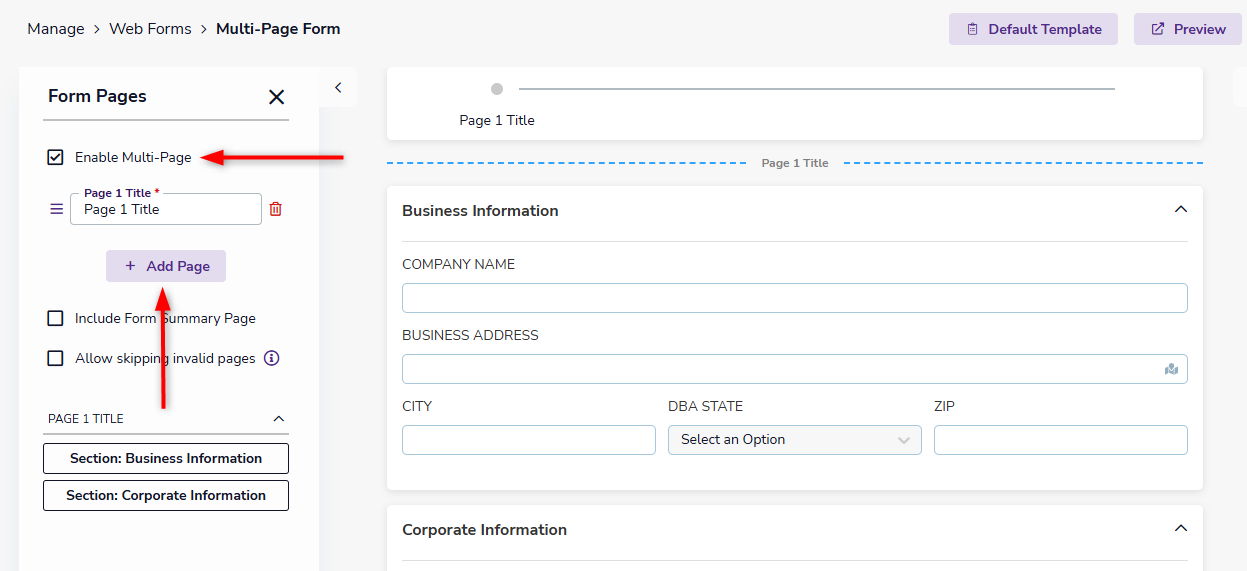Open info icon for skipping invalid pages
Screen dimensions: 1247x571
tap(271, 358)
